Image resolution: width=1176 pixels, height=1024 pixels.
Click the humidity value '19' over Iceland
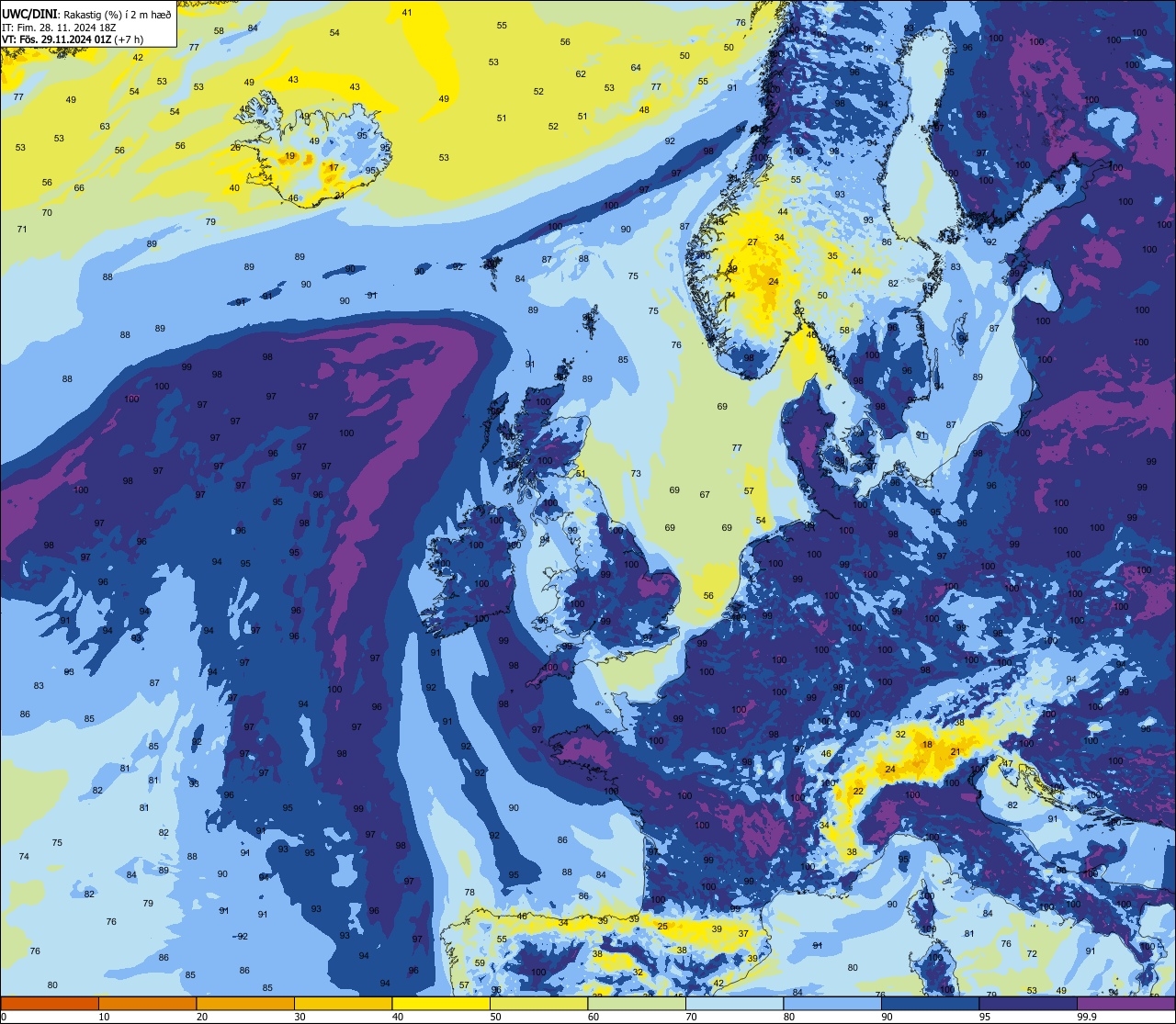tap(290, 156)
